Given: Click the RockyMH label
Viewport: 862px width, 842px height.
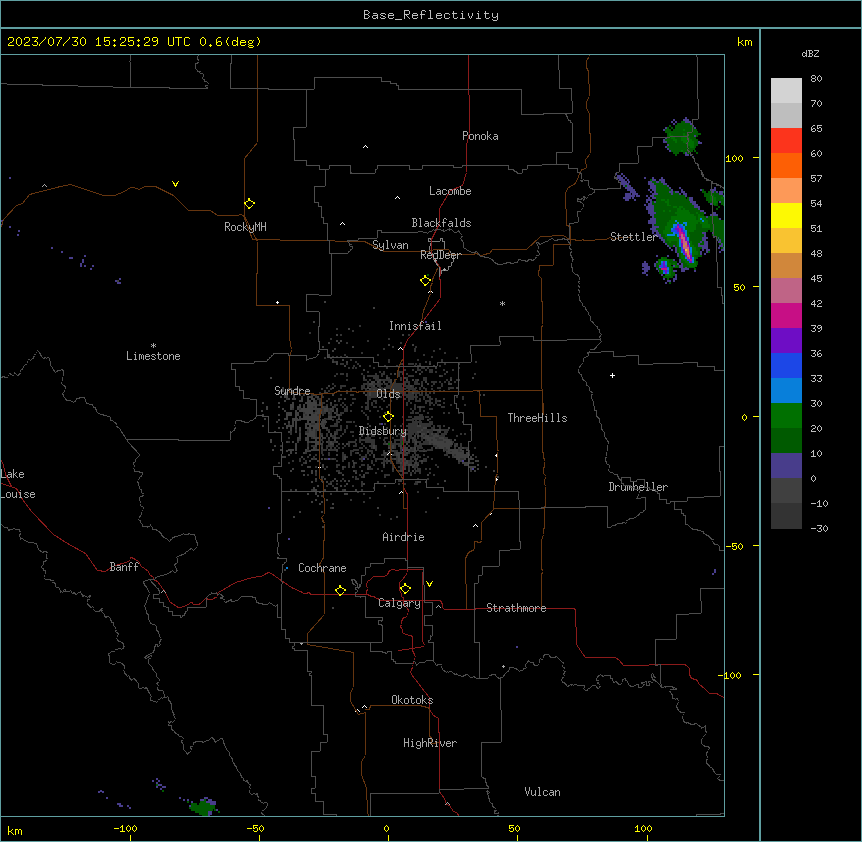Looking at the screenshot, I should tap(245, 227).
